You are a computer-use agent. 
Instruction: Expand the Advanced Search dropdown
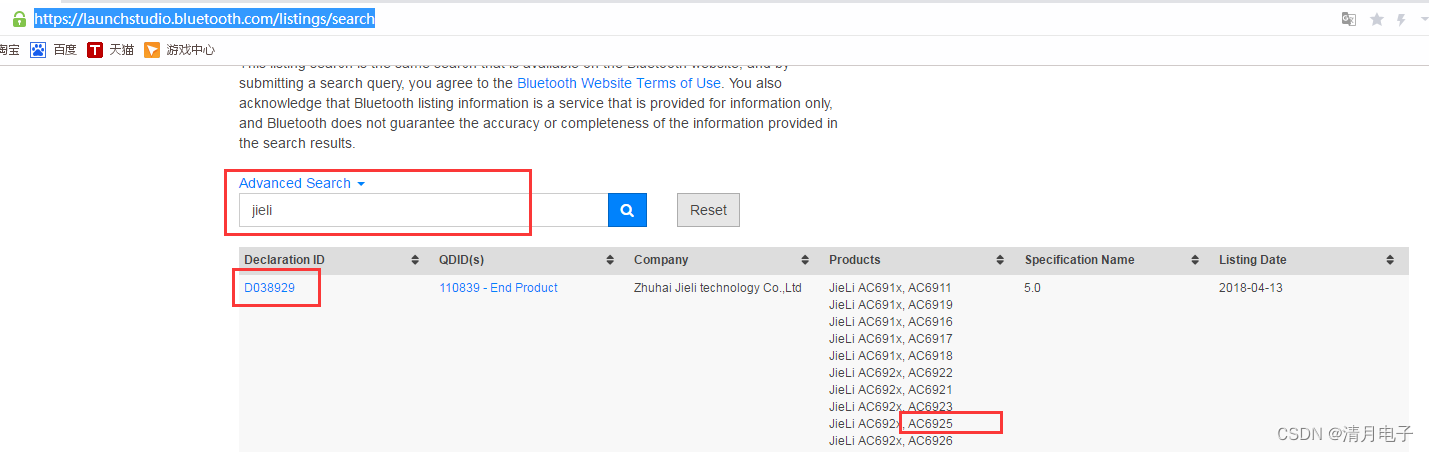(x=302, y=183)
